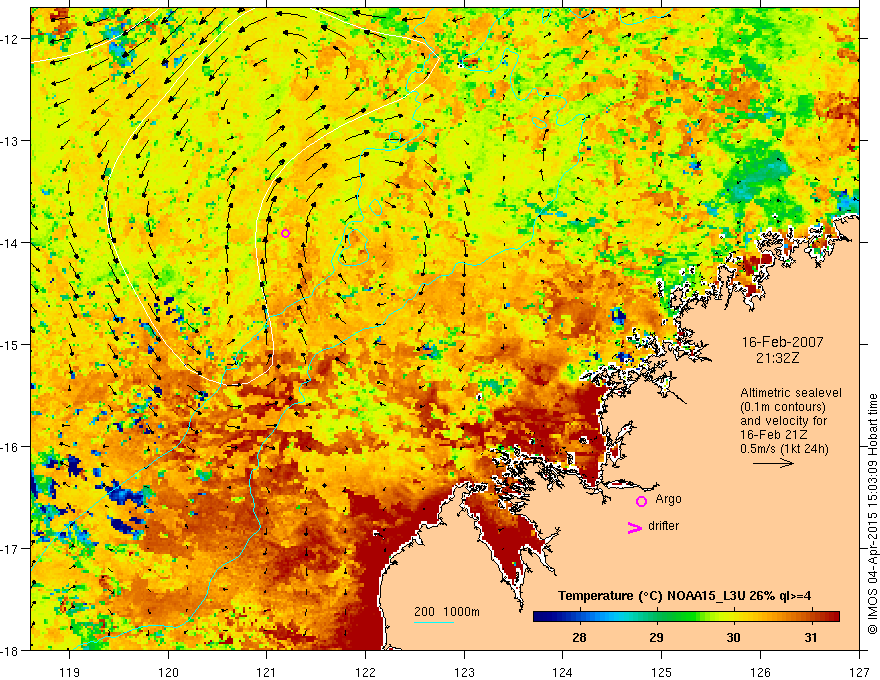
Task: Click latitude axis label -18
Action: 11,650
